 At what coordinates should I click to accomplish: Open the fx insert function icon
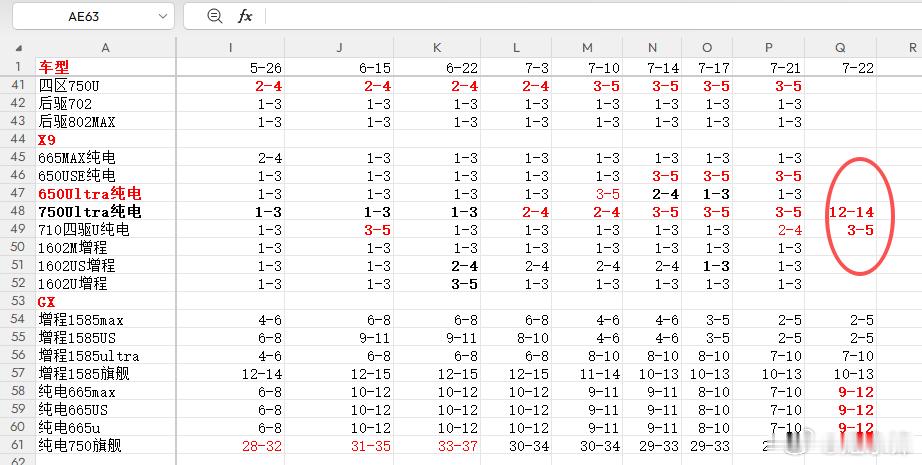tap(245, 16)
